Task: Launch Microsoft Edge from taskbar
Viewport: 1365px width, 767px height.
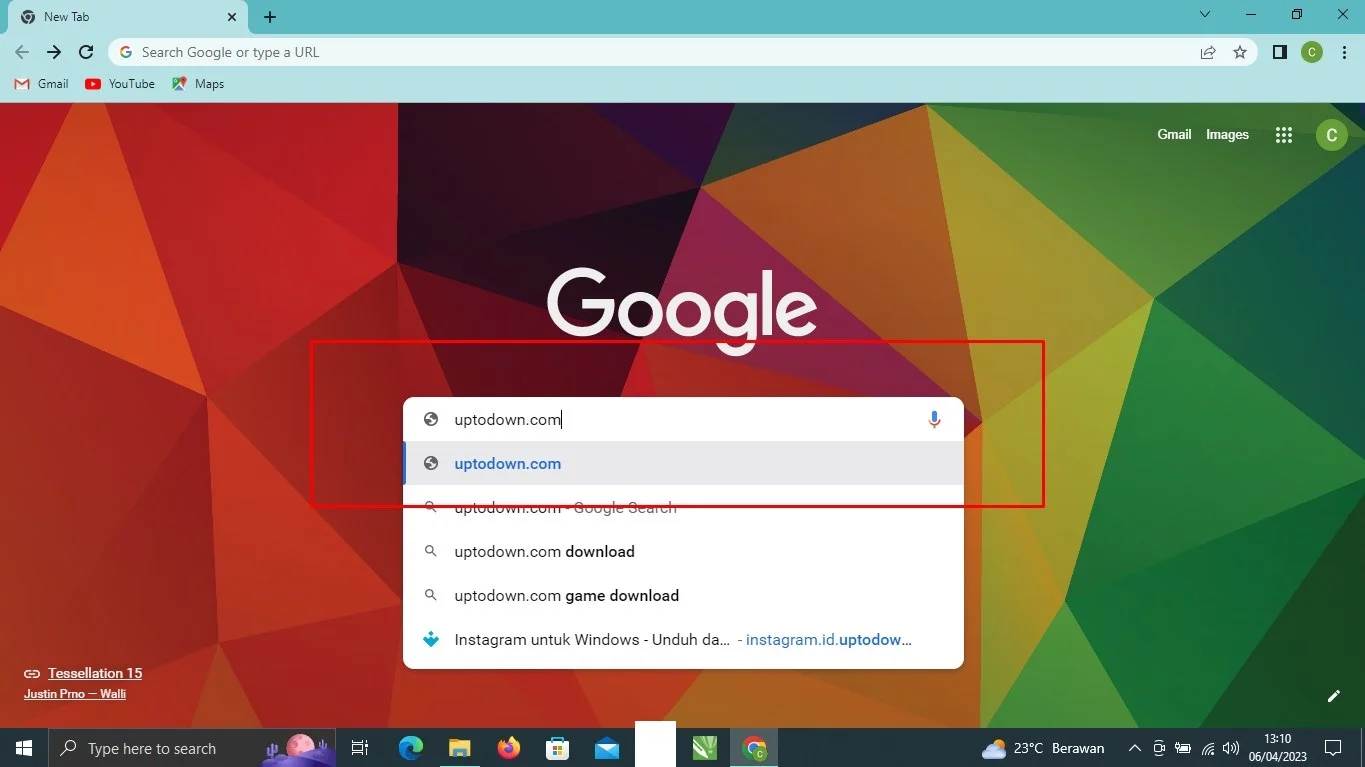Action: point(411,748)
